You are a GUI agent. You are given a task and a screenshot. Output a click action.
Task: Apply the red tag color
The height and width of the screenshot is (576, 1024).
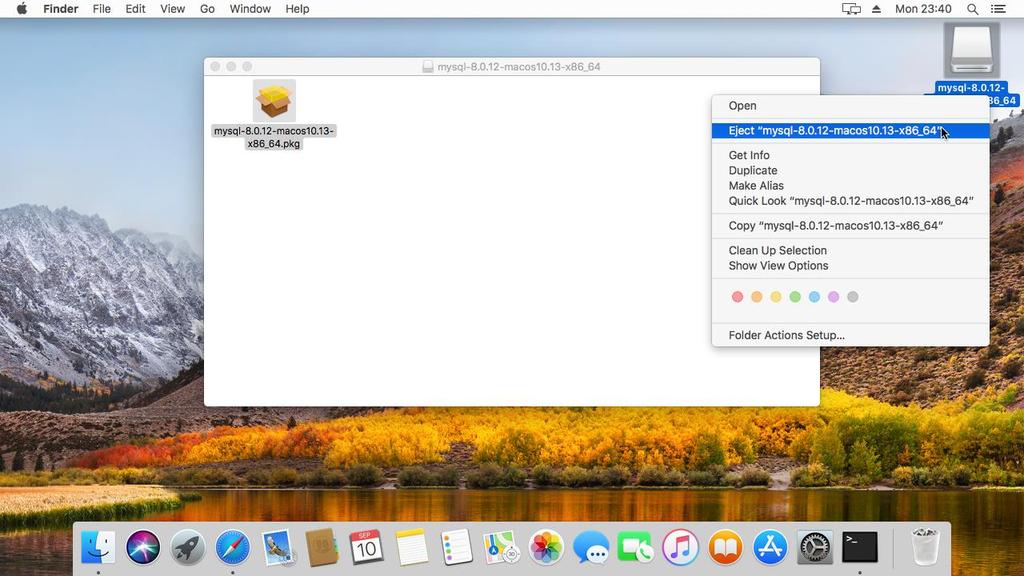(737, 297)
